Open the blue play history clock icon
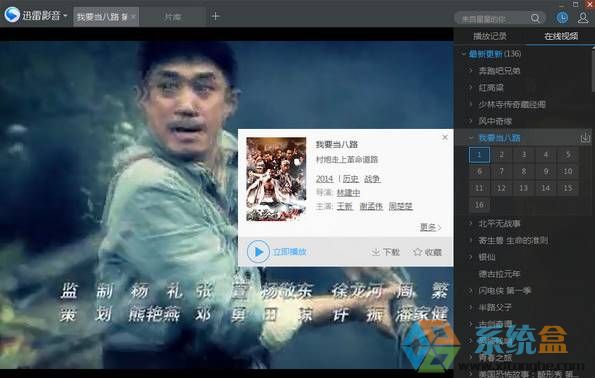Screen dimensions: 595x378 click(x=562, y=17)
